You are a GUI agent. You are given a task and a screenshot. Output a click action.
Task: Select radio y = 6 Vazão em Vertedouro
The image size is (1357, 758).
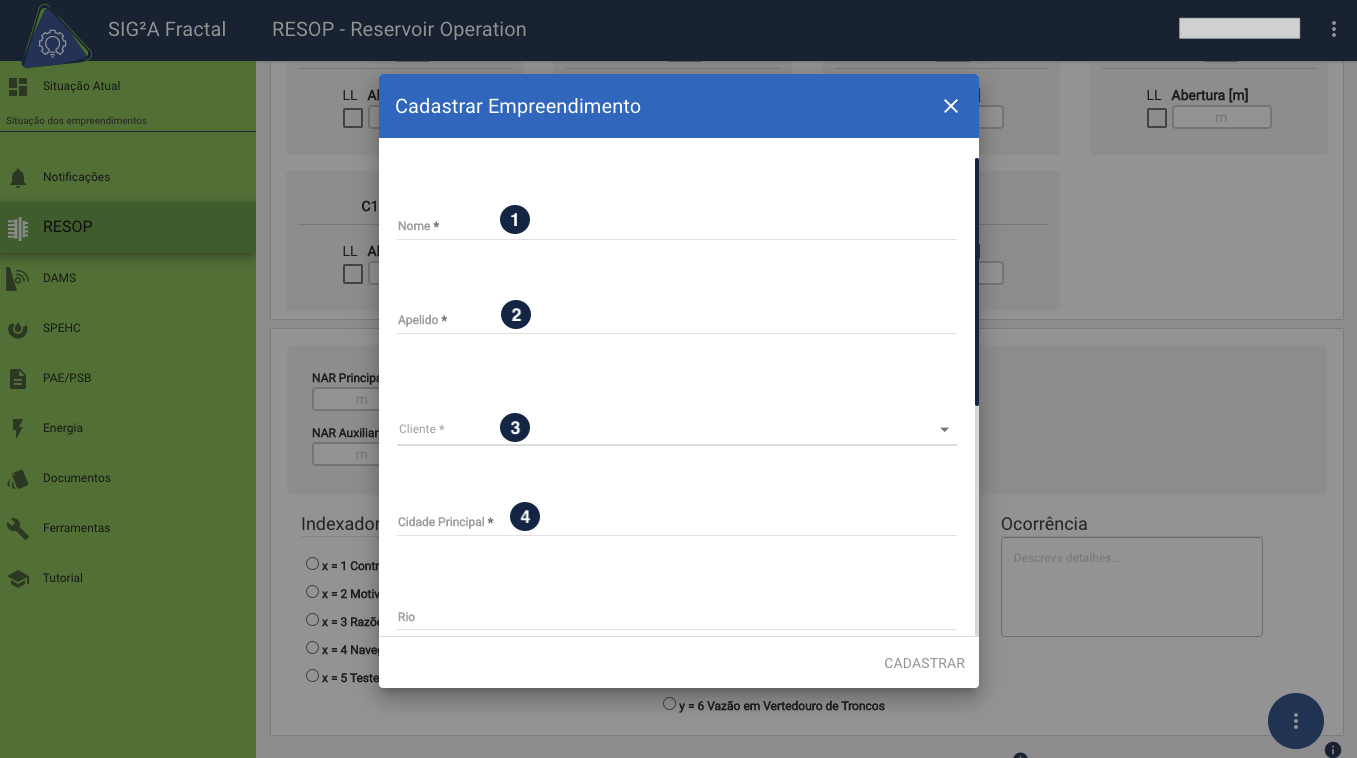click(669, 704)
